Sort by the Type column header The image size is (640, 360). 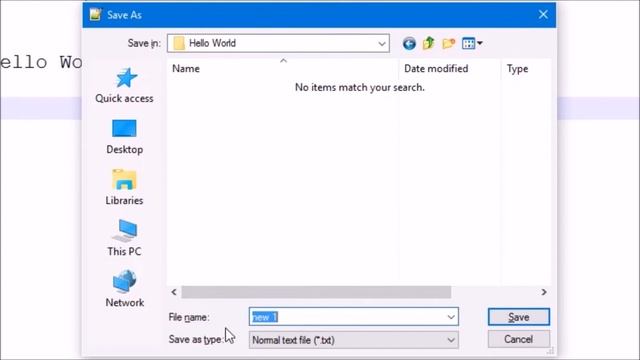click(x=526, y=69)
